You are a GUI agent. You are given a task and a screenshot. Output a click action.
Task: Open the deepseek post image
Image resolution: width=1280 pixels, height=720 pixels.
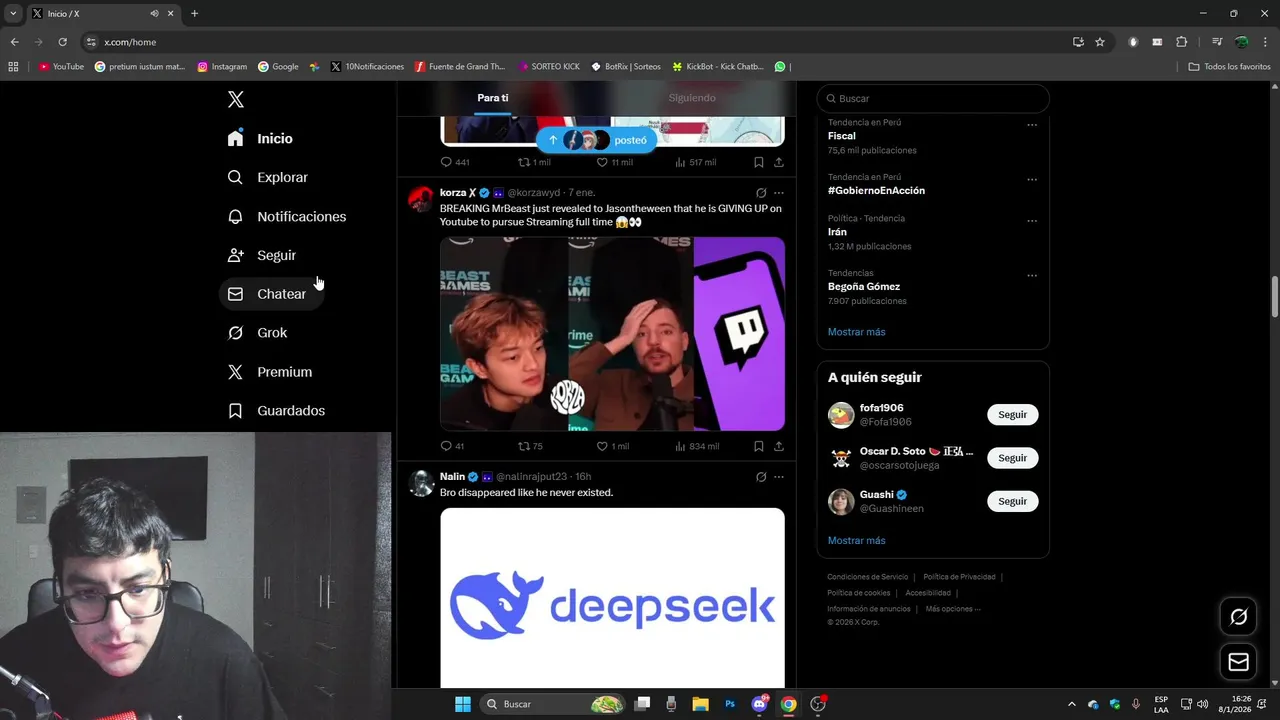pos(612,598)
